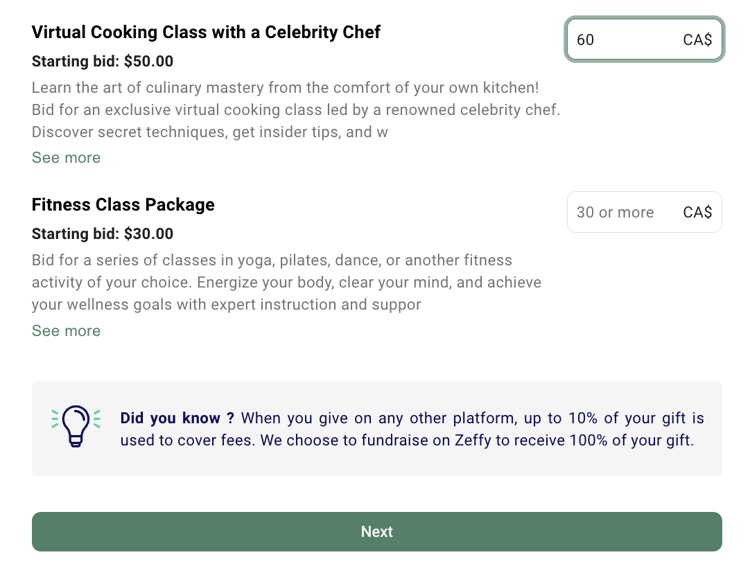Screen dimensions: 750x575
Task: Click CA$ label in the fitness bid box
Action: (697, 212)
